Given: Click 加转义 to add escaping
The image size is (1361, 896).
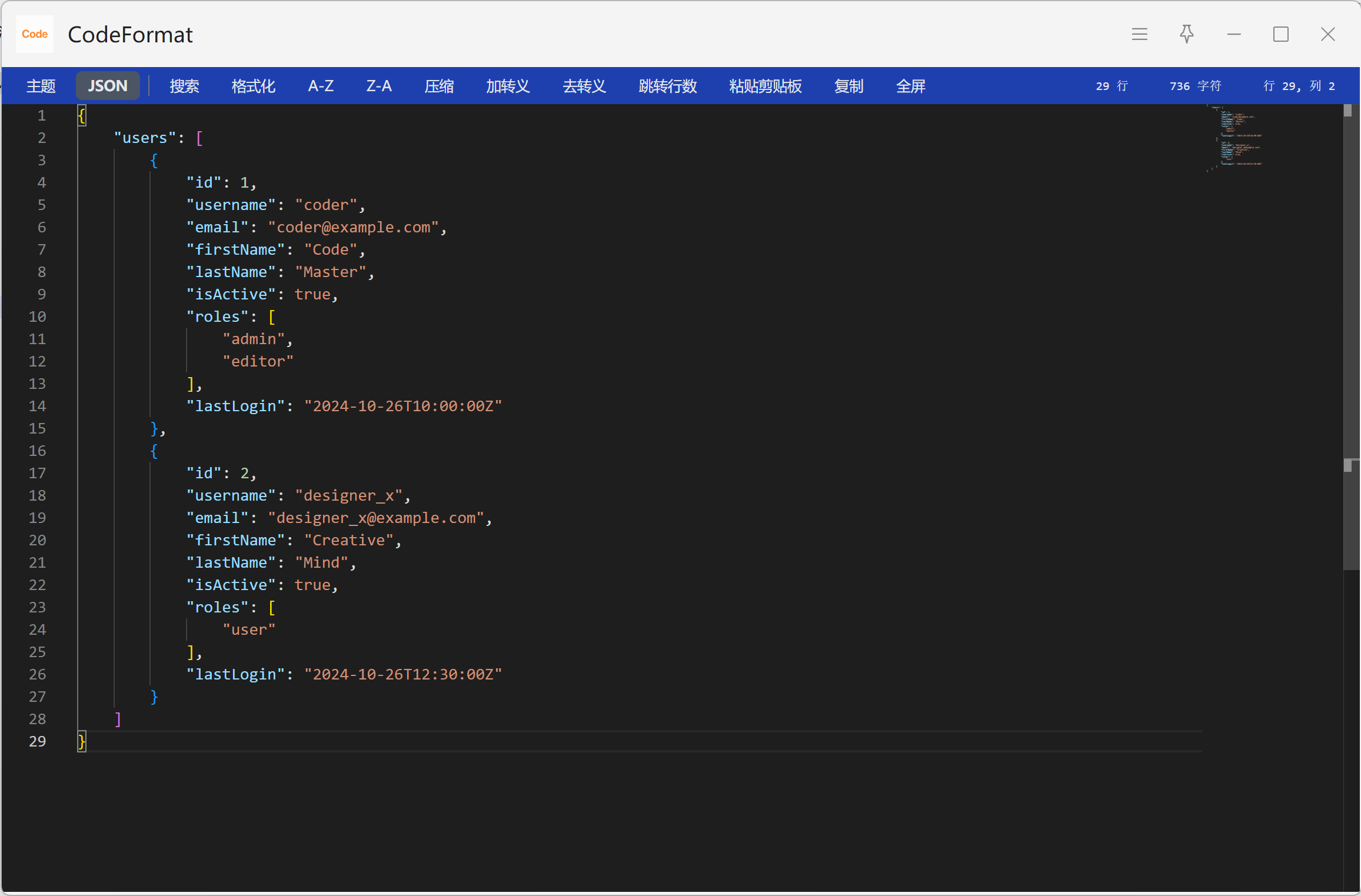Looking at the screenshot, I should (508, 86).
